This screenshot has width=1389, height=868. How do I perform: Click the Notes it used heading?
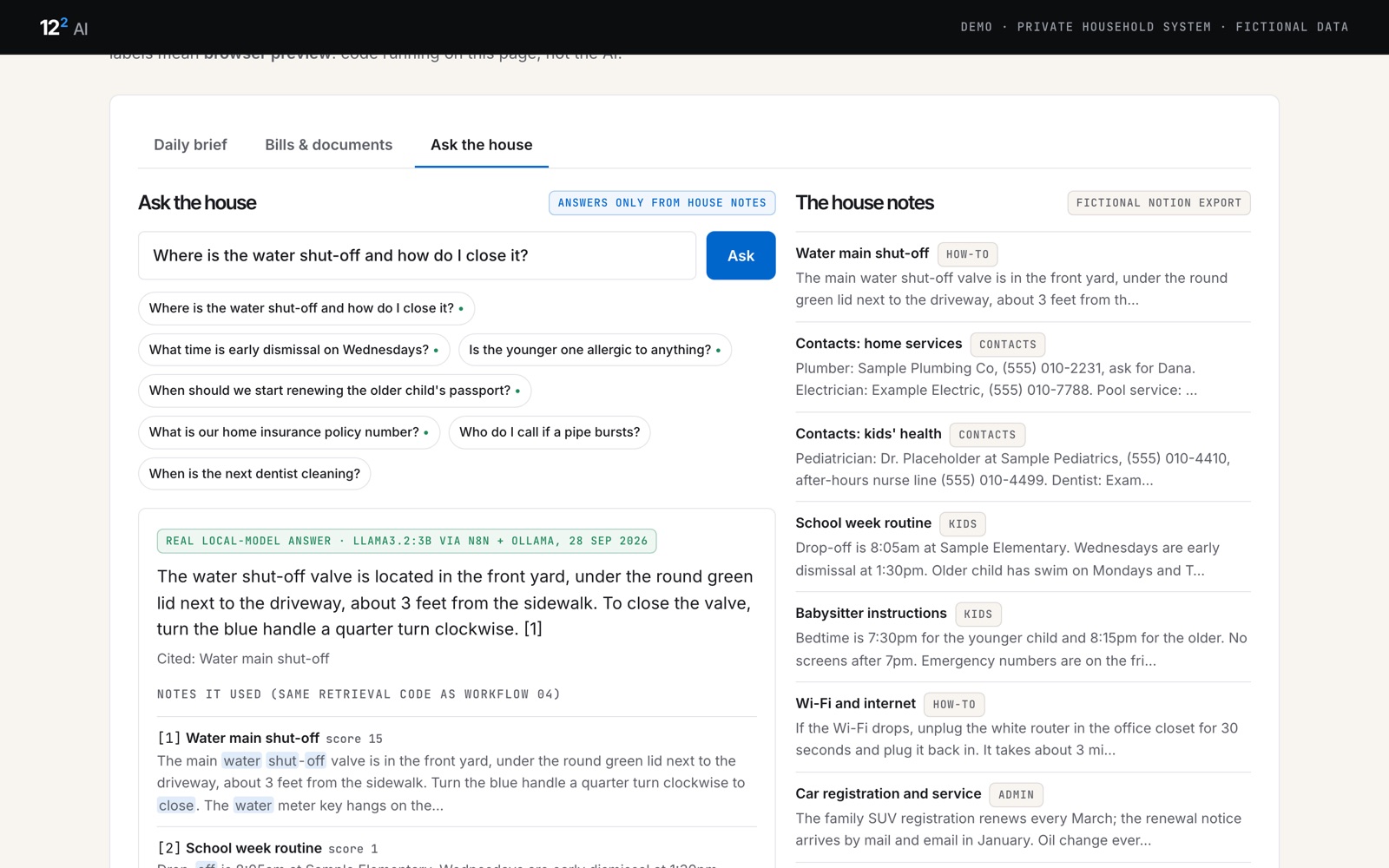coord(359,694)
